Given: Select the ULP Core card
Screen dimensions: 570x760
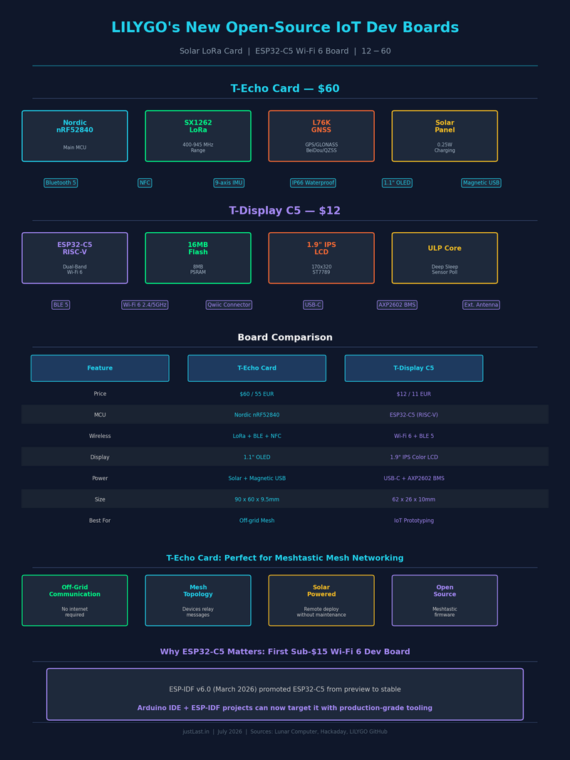Looking at the screenshot, I should tap(444, 258).
